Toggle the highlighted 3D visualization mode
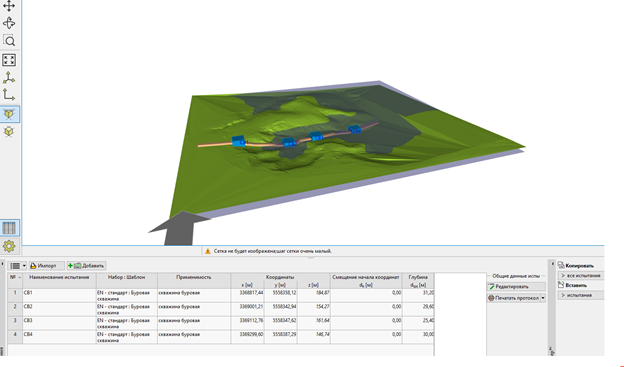 (9, 114)
